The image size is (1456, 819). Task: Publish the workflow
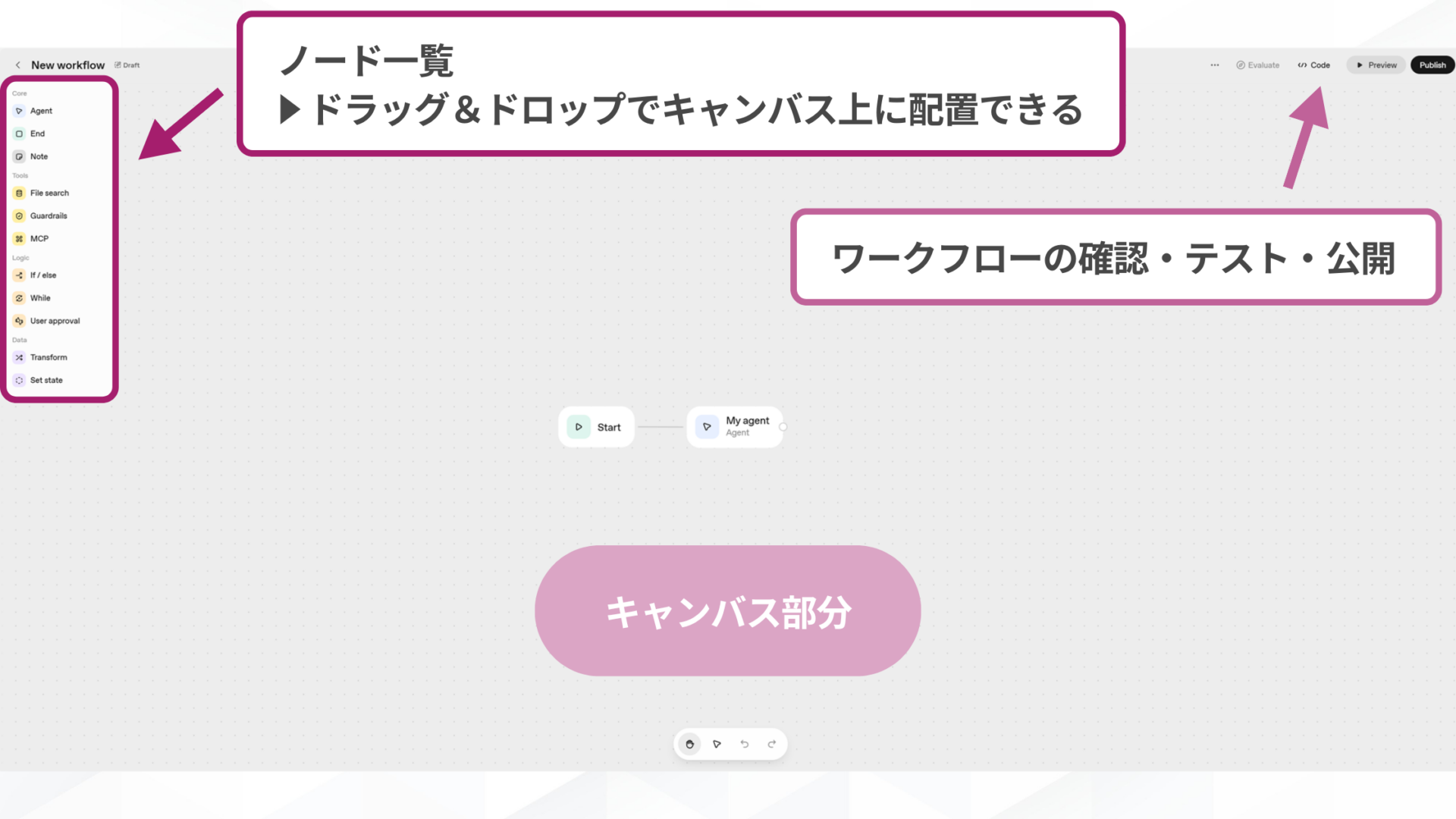(x=1432, y=64)
